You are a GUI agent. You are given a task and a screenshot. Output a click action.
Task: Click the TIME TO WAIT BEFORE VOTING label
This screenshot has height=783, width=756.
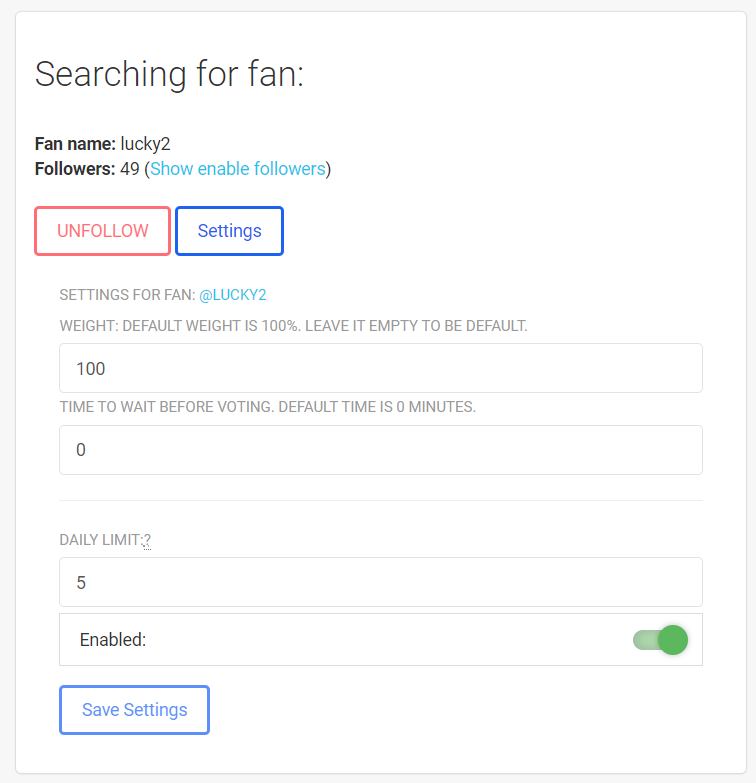click(267, 407)
